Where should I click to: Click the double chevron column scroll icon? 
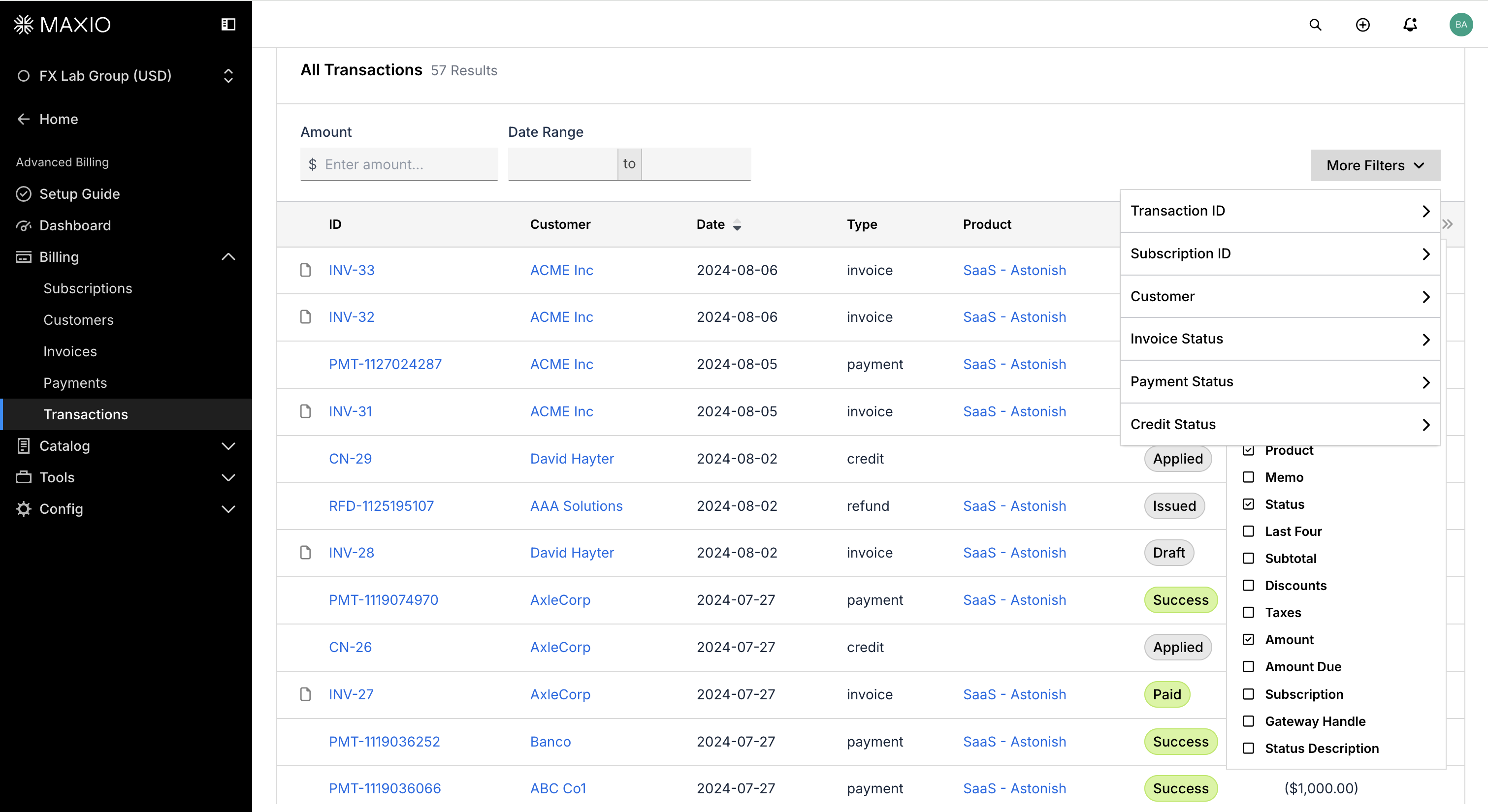(1448, 224)
